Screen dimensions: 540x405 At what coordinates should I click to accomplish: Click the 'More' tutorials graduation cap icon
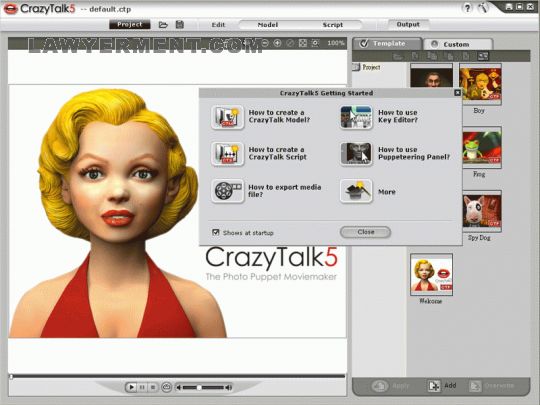[356, 190]
